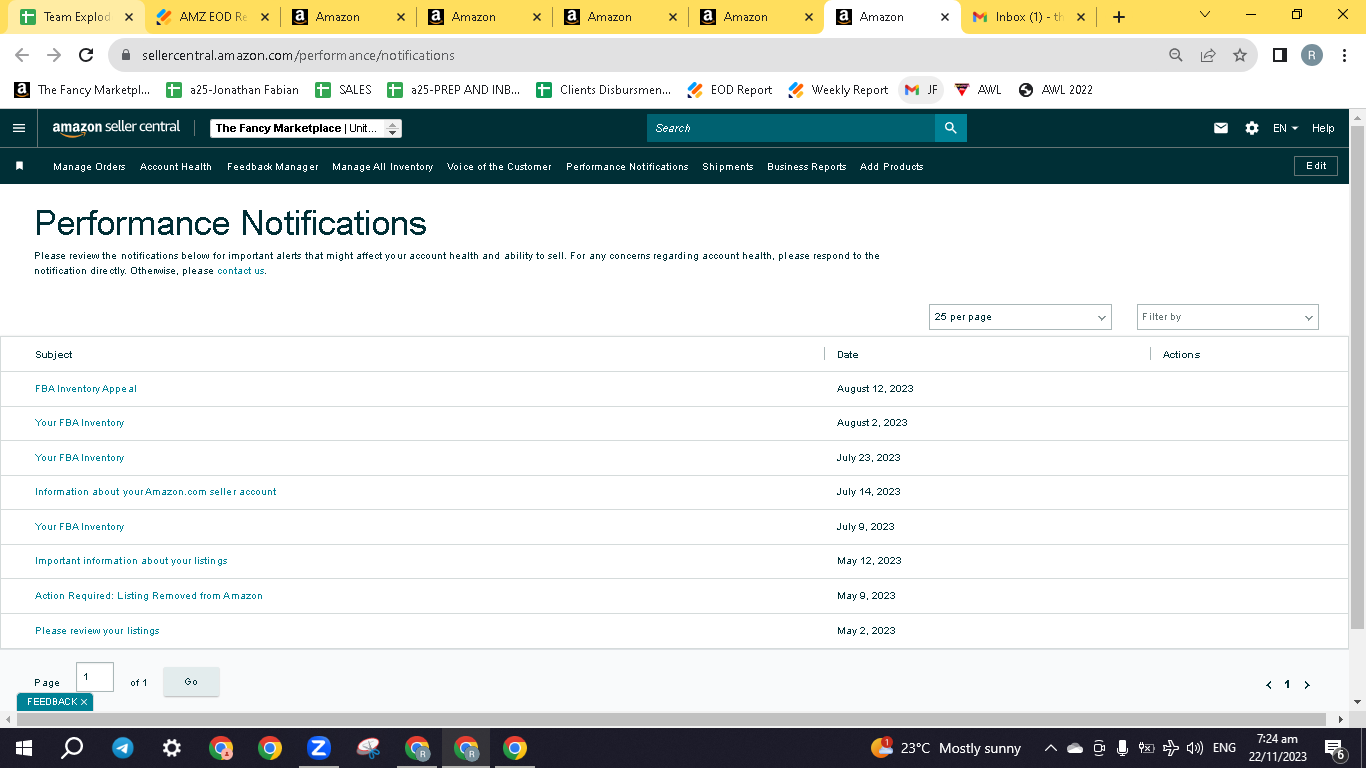Screen dimensions: 1366x768
Task: Bookmark this page with the star
Action: pos(1240,55)
